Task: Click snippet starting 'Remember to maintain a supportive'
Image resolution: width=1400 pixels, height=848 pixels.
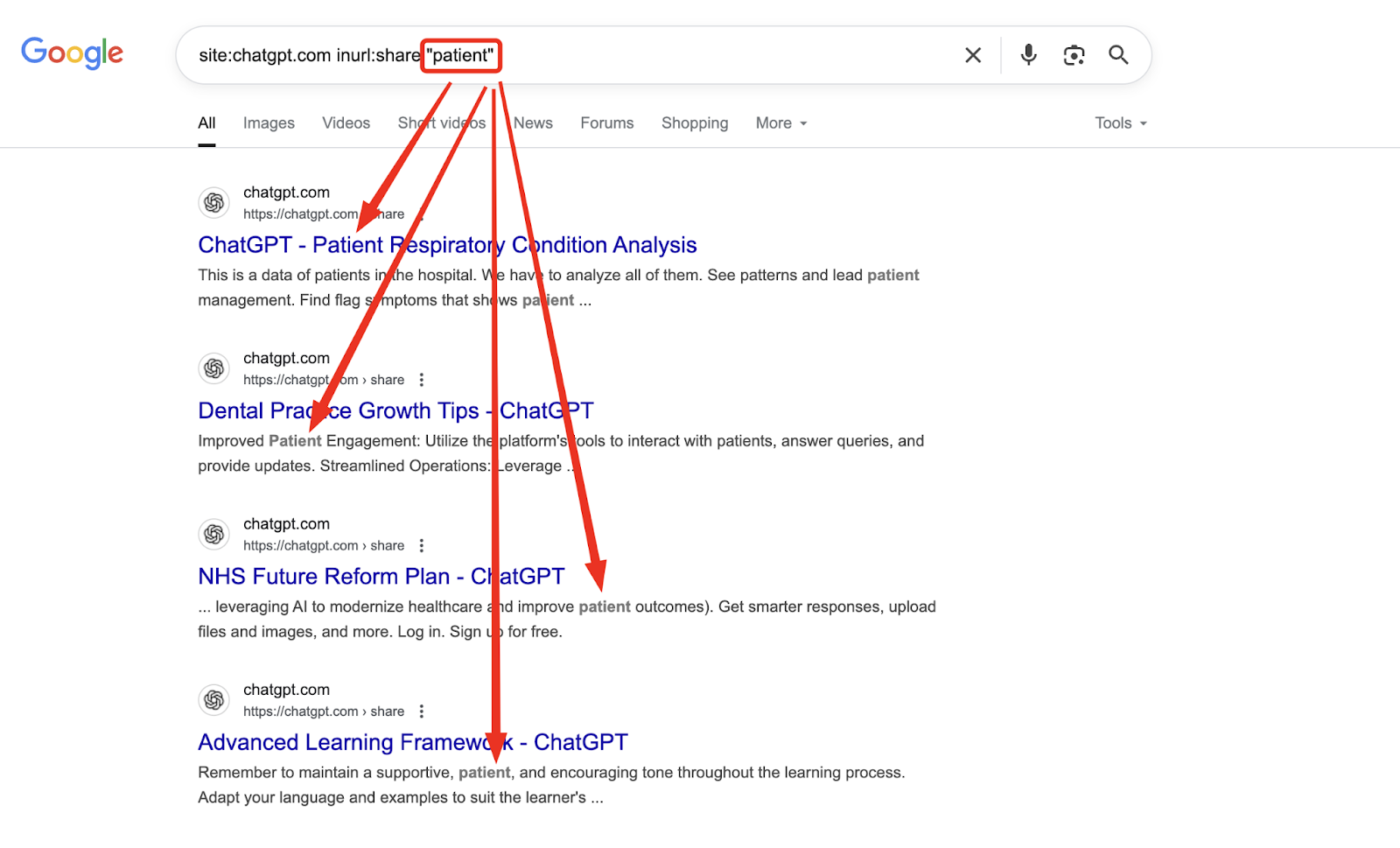Action: [551, 785]
